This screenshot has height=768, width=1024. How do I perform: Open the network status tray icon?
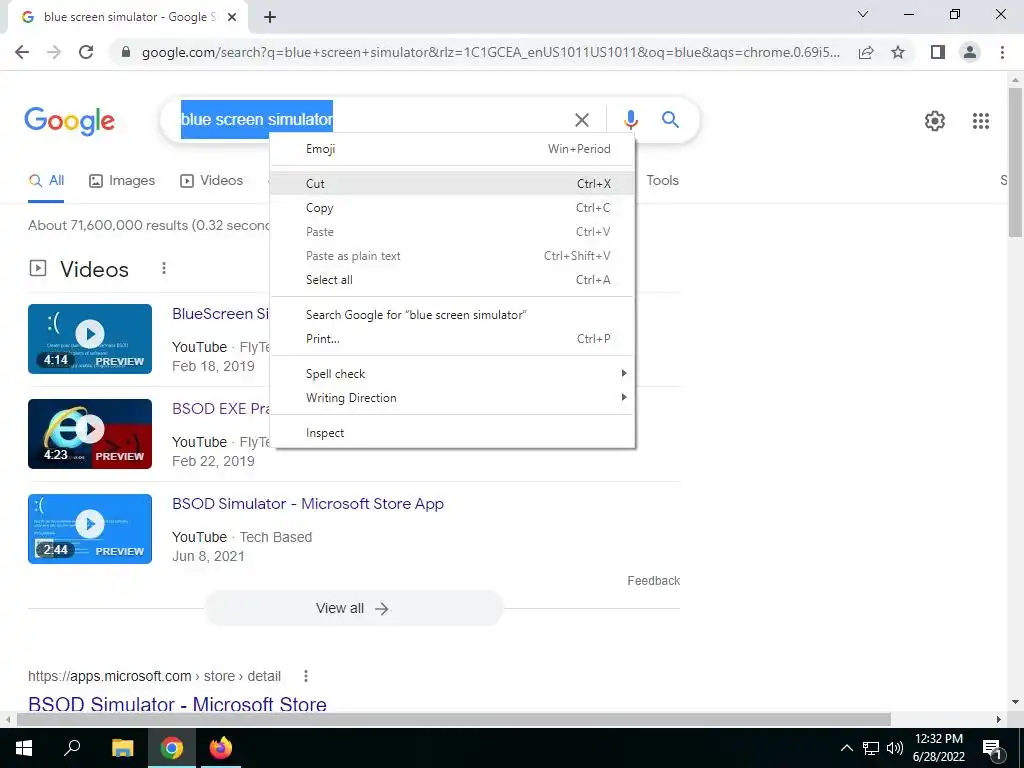click(871, 748)
